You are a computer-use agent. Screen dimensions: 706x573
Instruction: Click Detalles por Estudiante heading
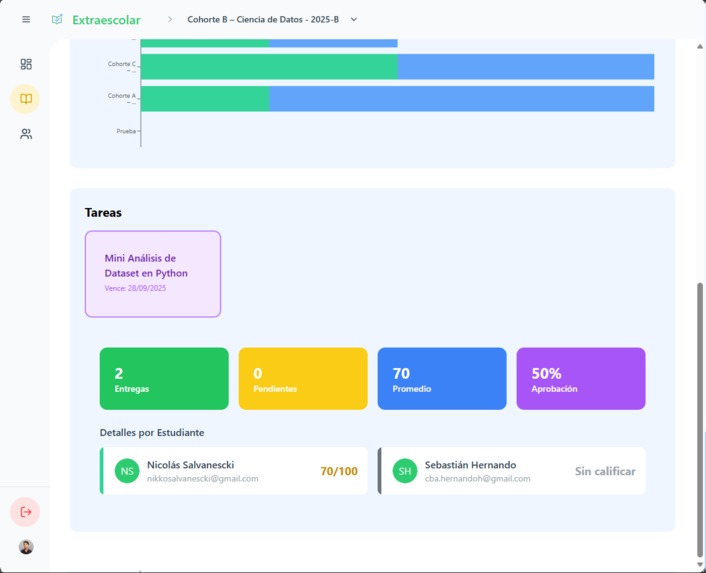[152, 433]
